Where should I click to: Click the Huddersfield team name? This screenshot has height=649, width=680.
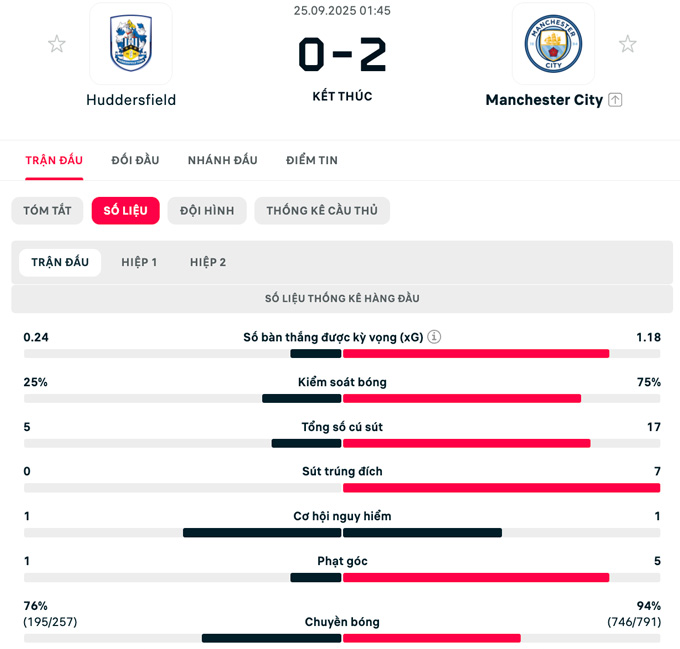click(131, 100)
